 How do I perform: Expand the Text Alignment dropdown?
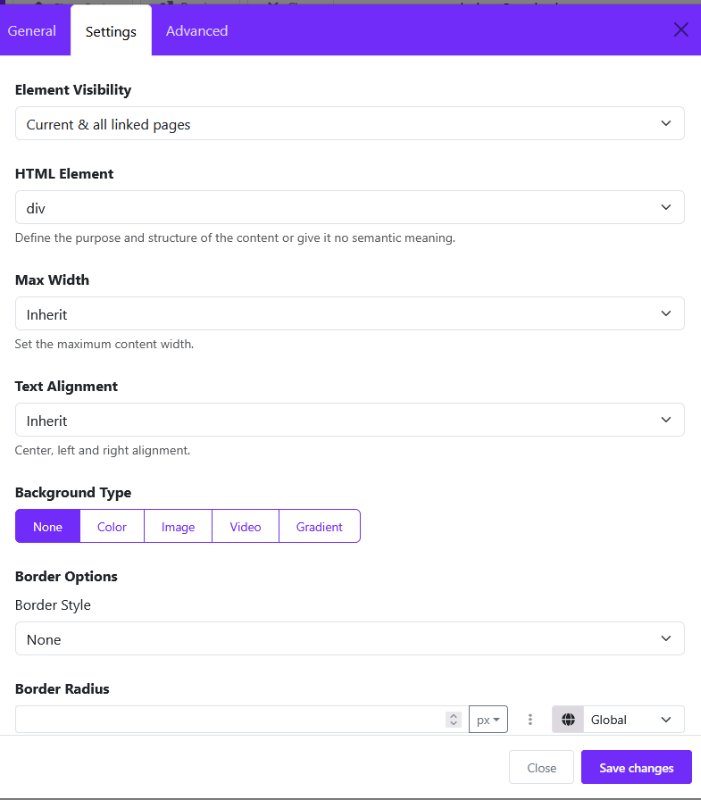pos(349,421)
